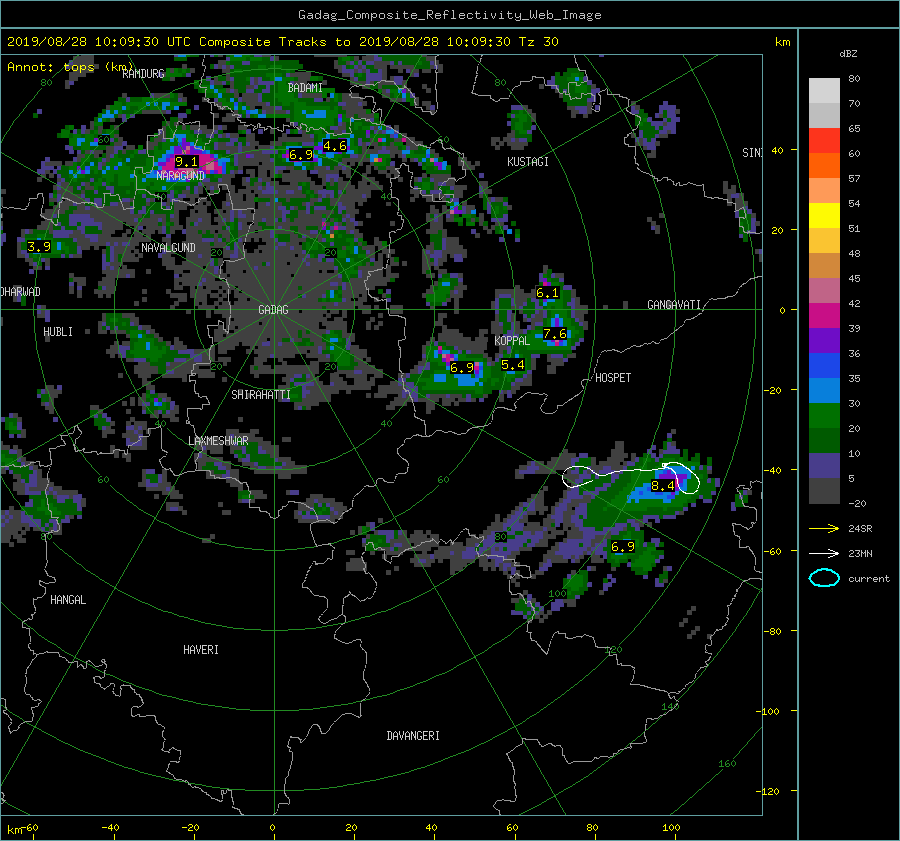Click the 9.1 storm top label near NARAGUND
This screenshot has width=900, height=841.
[x=187, y=162]
